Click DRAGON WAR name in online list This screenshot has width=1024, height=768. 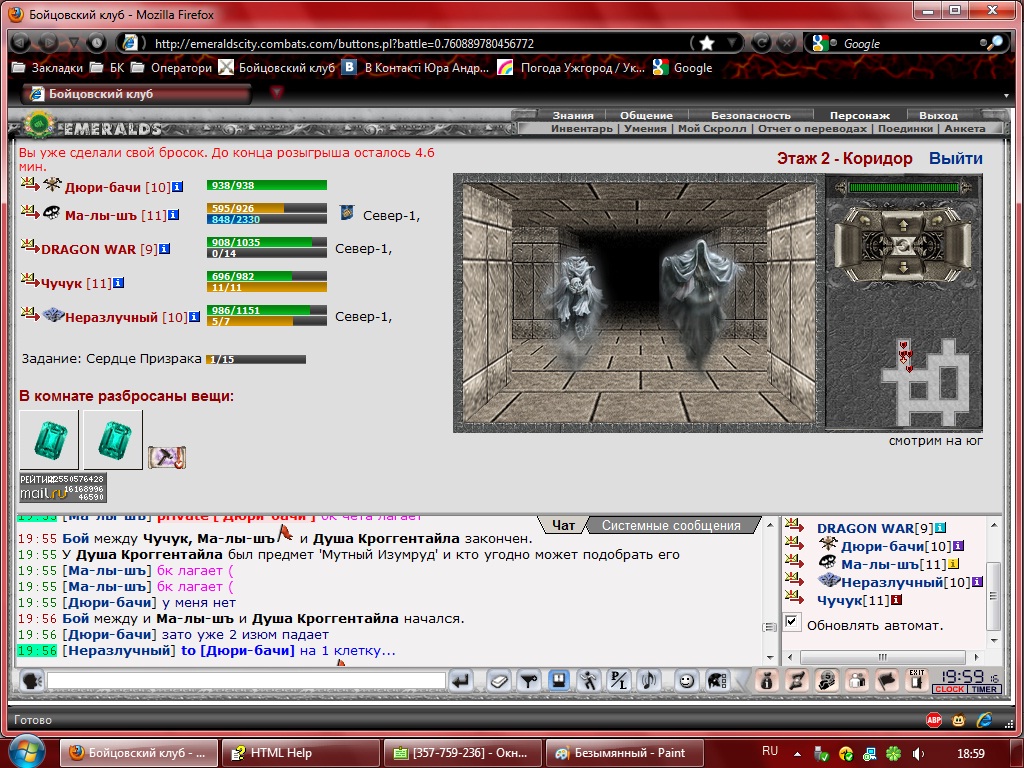[865, 528]
